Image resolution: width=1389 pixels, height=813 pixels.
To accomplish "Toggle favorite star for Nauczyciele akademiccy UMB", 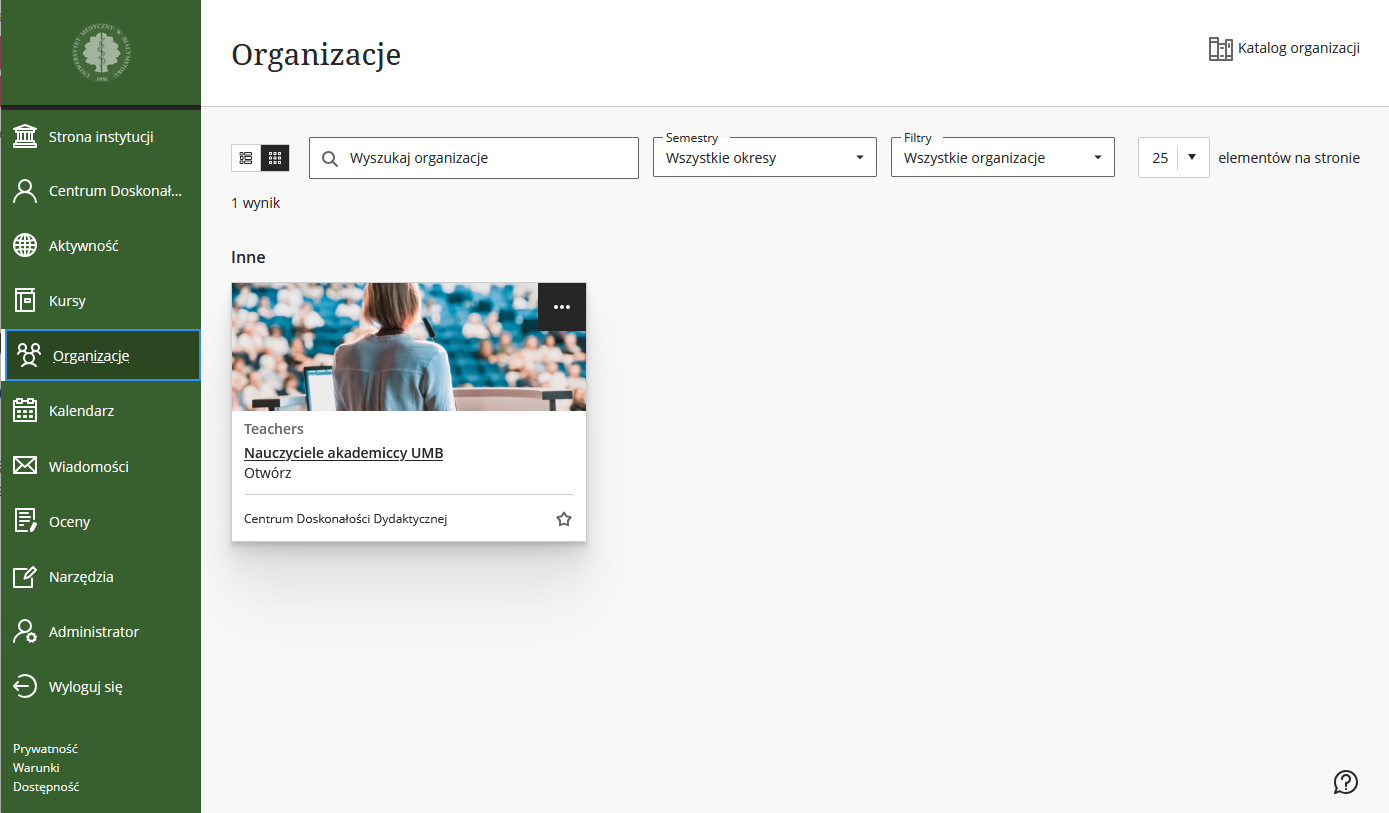I will 564,519.
